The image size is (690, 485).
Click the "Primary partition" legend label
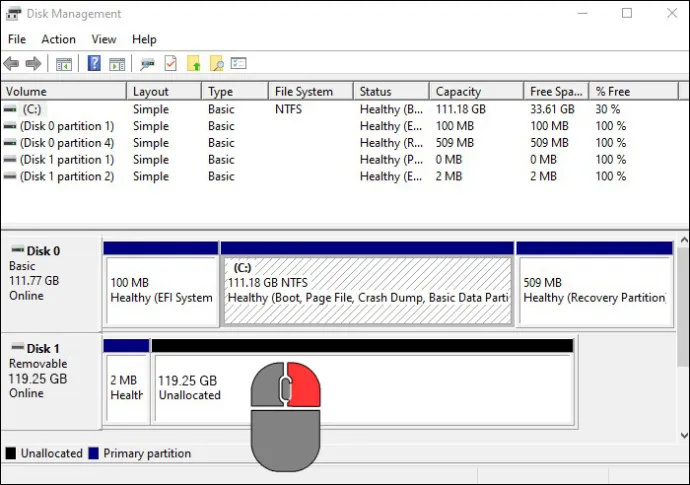click(147, 453)
